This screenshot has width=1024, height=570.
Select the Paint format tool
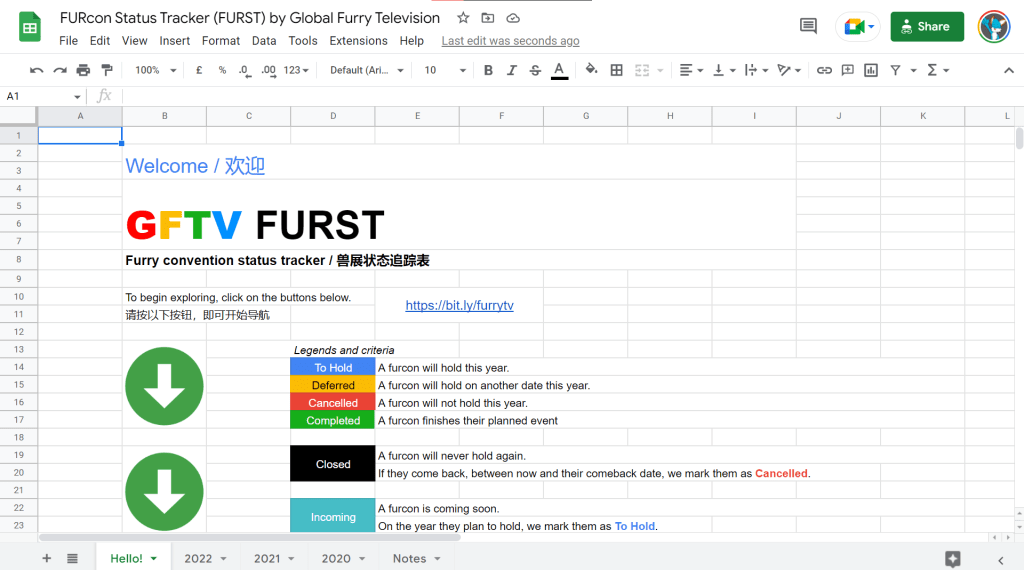[x=107, y=70]
